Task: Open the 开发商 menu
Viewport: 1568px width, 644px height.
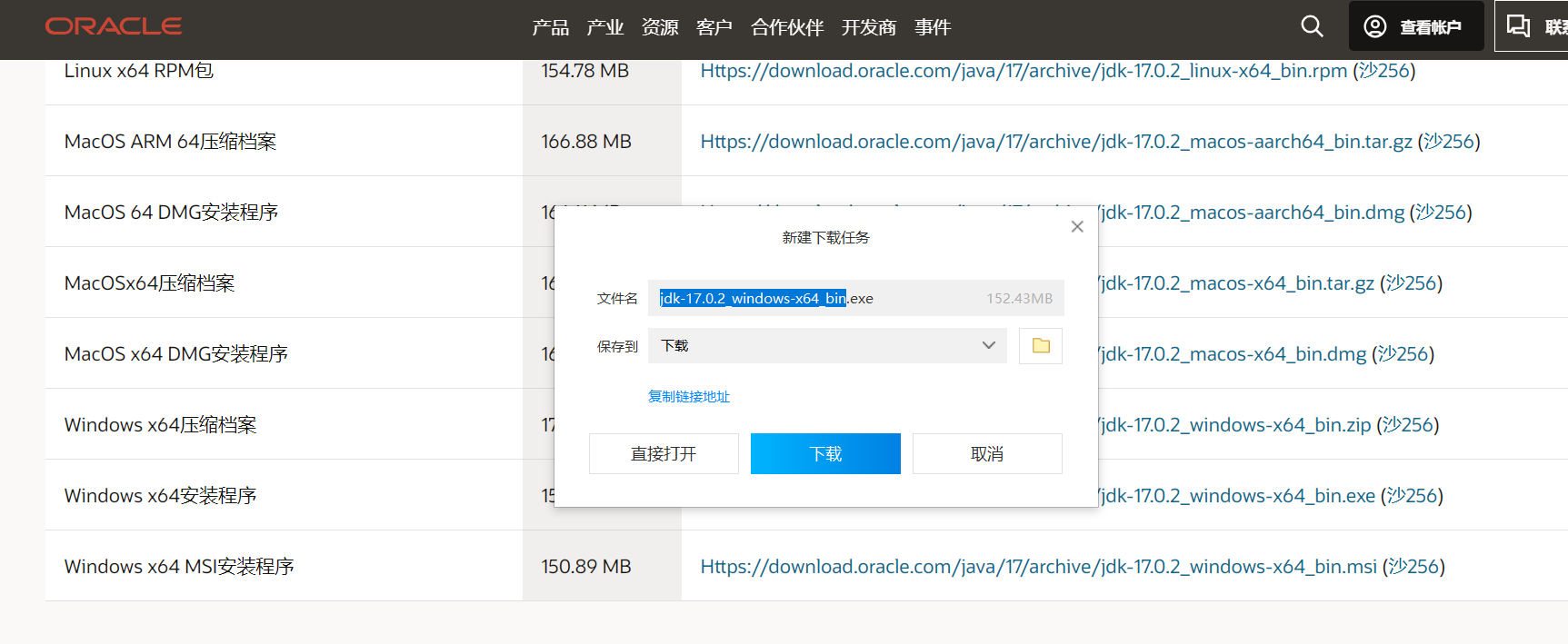Action: click(x=869, y=27)
